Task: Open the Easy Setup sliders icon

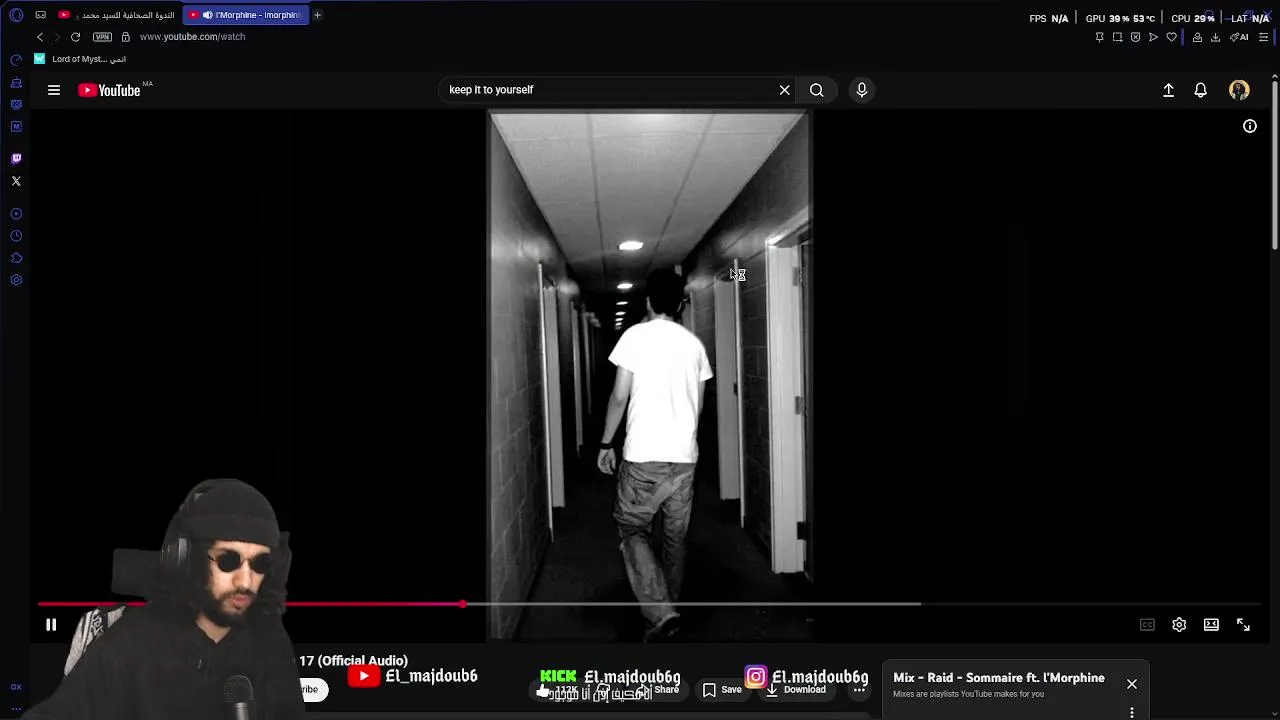Action: point(1263,37)
